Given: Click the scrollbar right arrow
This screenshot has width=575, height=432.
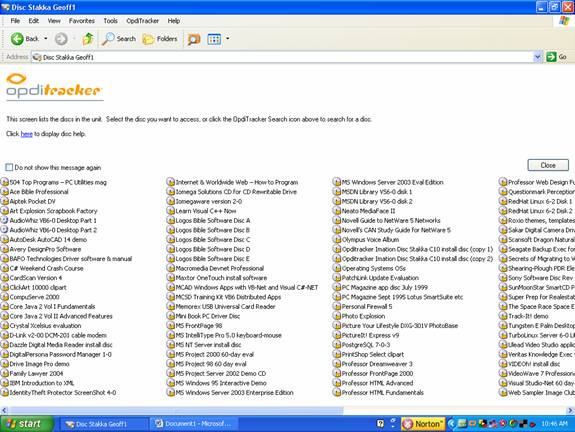Looking at the screenshot, I should (x=571, y=410).
